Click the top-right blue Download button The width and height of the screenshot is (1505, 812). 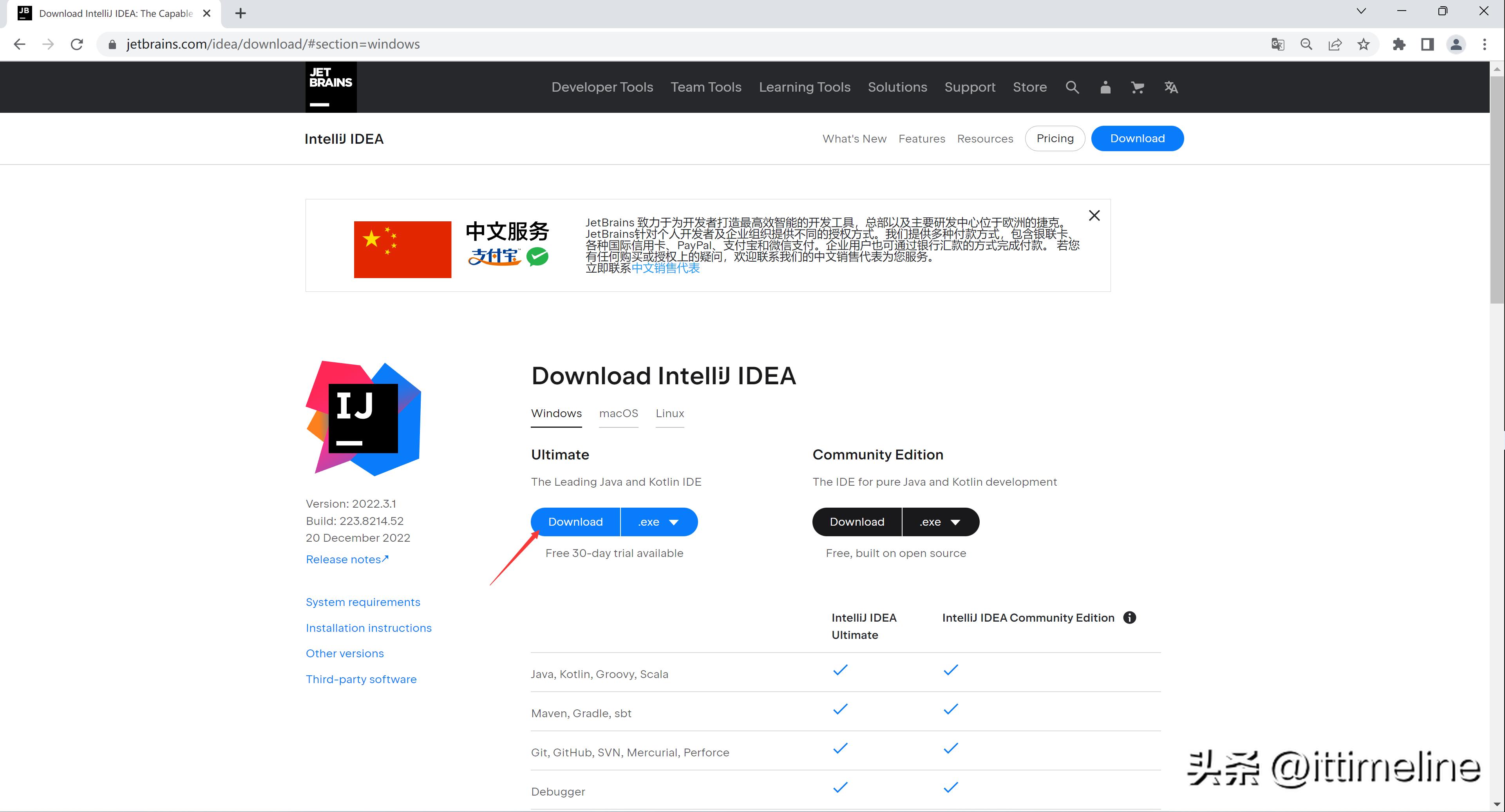pos(1137,138)
